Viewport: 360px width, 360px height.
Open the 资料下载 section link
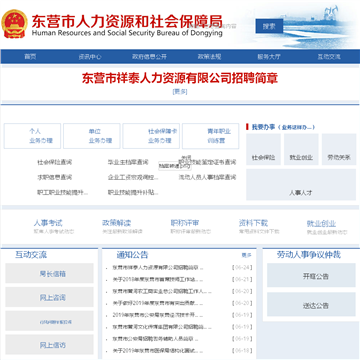253,223
